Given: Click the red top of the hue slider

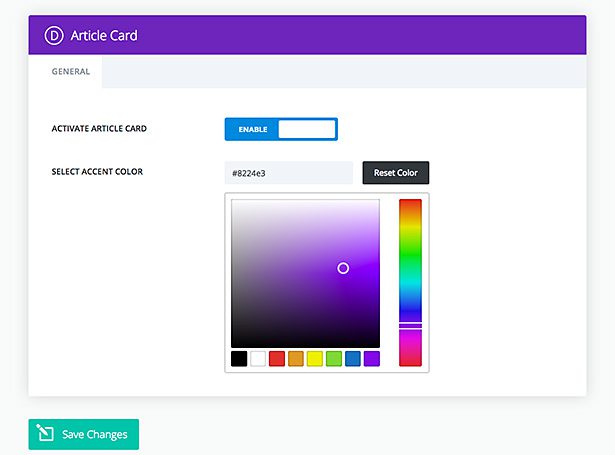Looking at the screenshot, I should pos(410,205).
